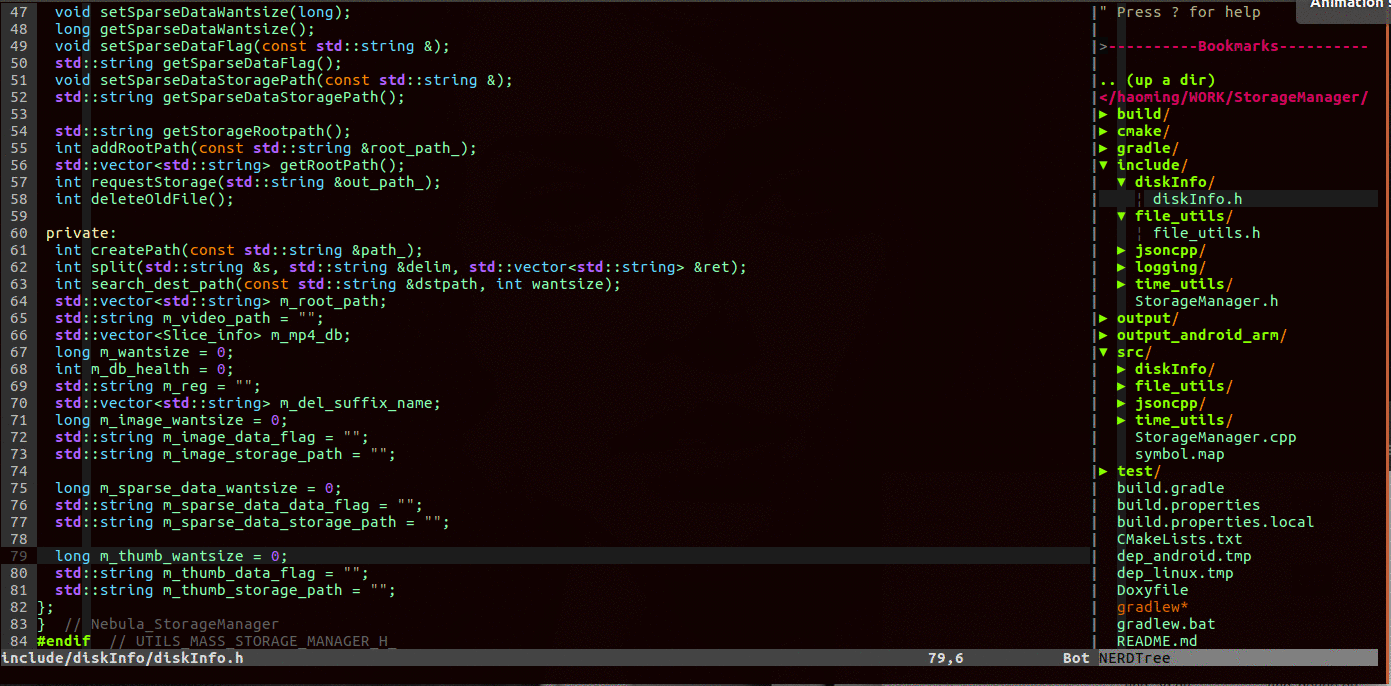Click on m_thumb_wantsize line 79
This screenshot has width=1391, height=686.
point(171,556)
